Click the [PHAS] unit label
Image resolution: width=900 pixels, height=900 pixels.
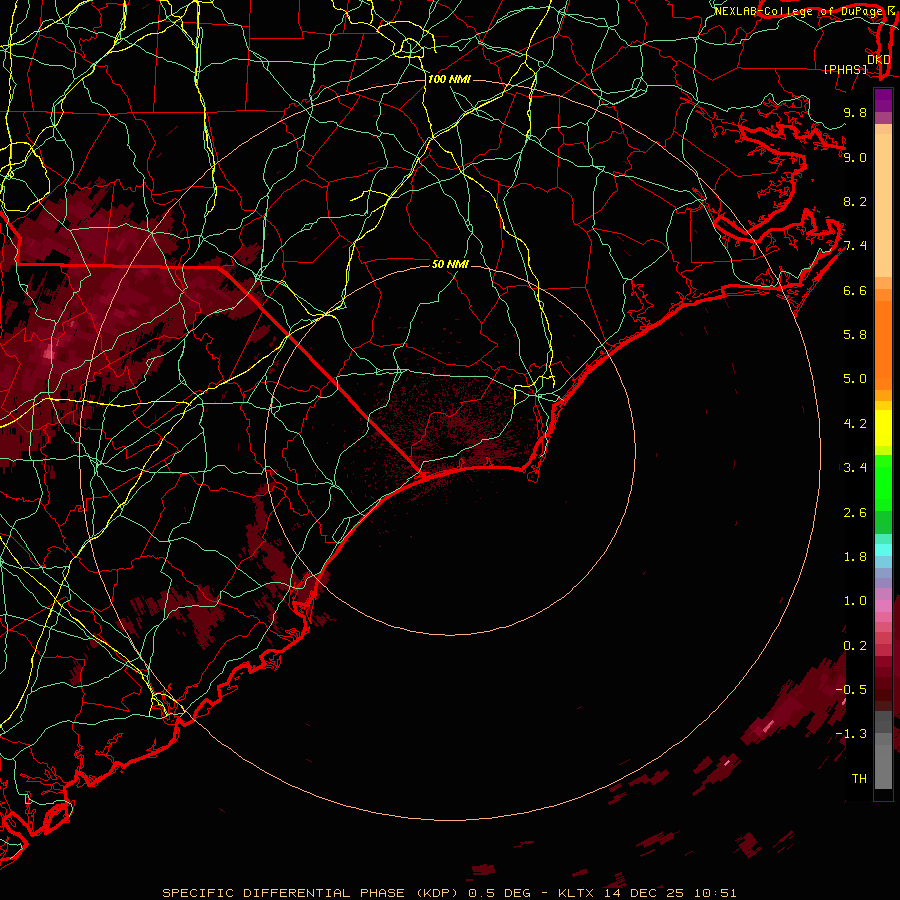click(845, 69)
